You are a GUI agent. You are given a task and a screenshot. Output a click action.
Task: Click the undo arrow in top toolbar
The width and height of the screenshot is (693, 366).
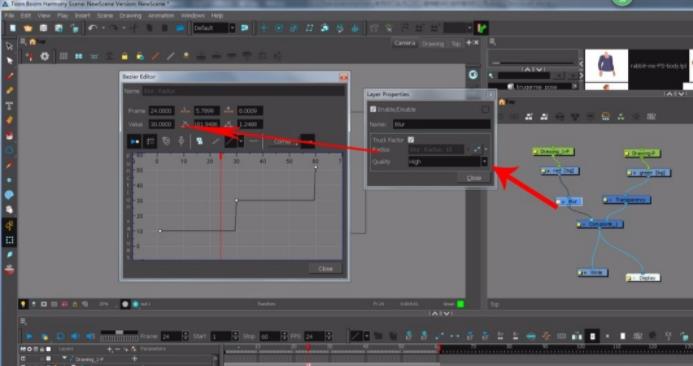coord(92,28)
